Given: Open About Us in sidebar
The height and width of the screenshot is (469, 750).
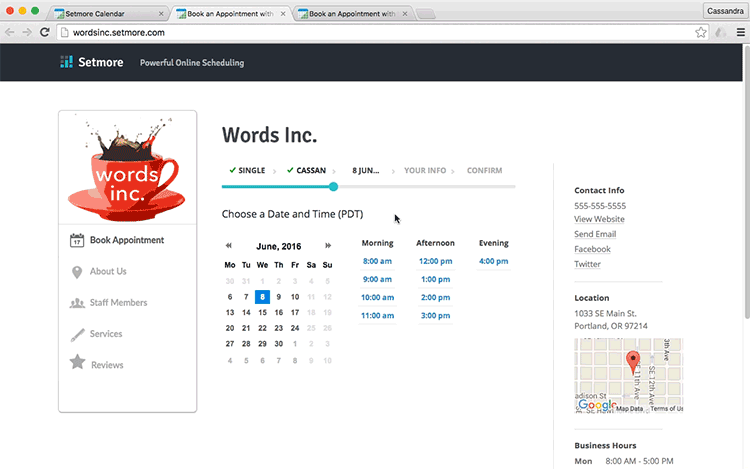Looking at the screenshot, I should point(108,272).
